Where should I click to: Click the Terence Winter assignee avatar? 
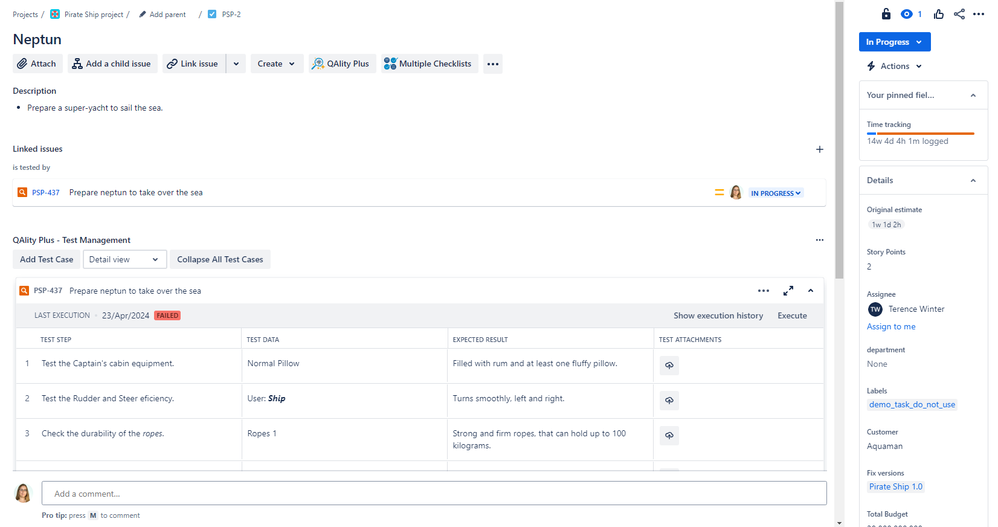tap(875, 309)
